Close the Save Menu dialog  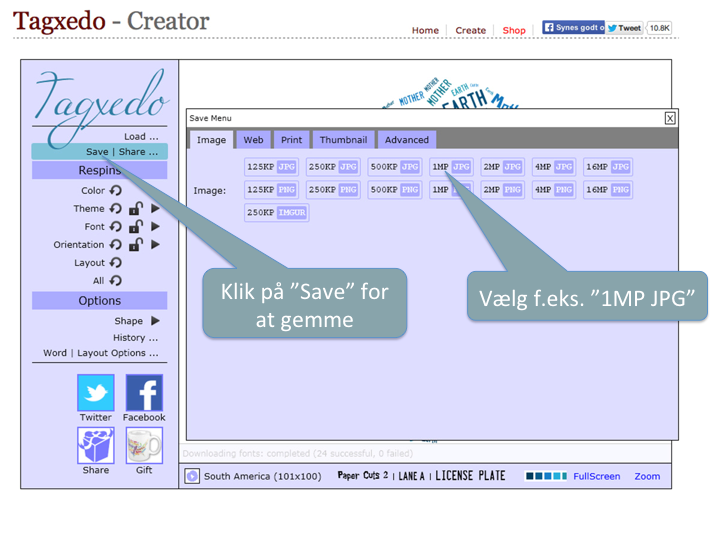(x=670, y=118)
